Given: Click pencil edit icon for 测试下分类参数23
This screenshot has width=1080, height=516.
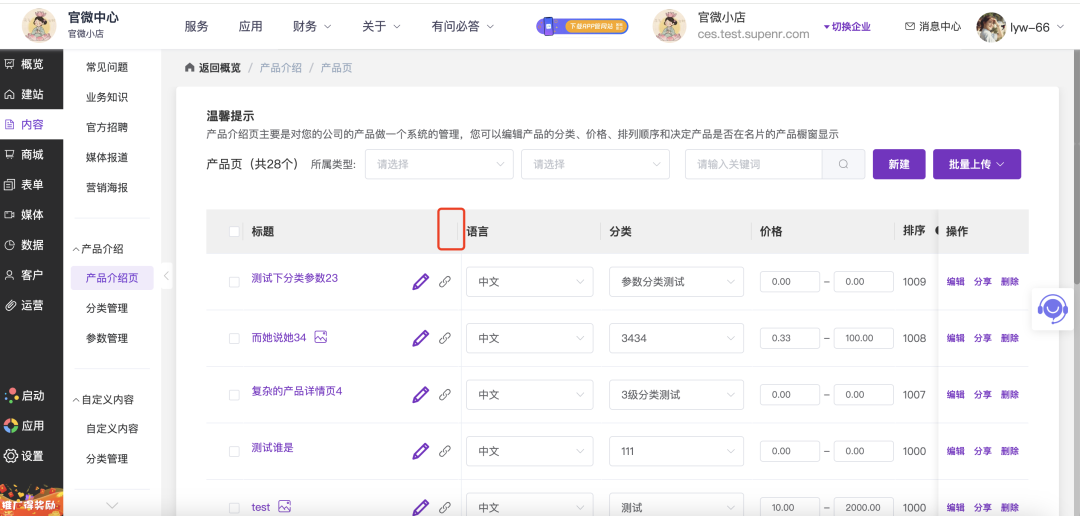Looking at the screenshot, I should (420, 282).
